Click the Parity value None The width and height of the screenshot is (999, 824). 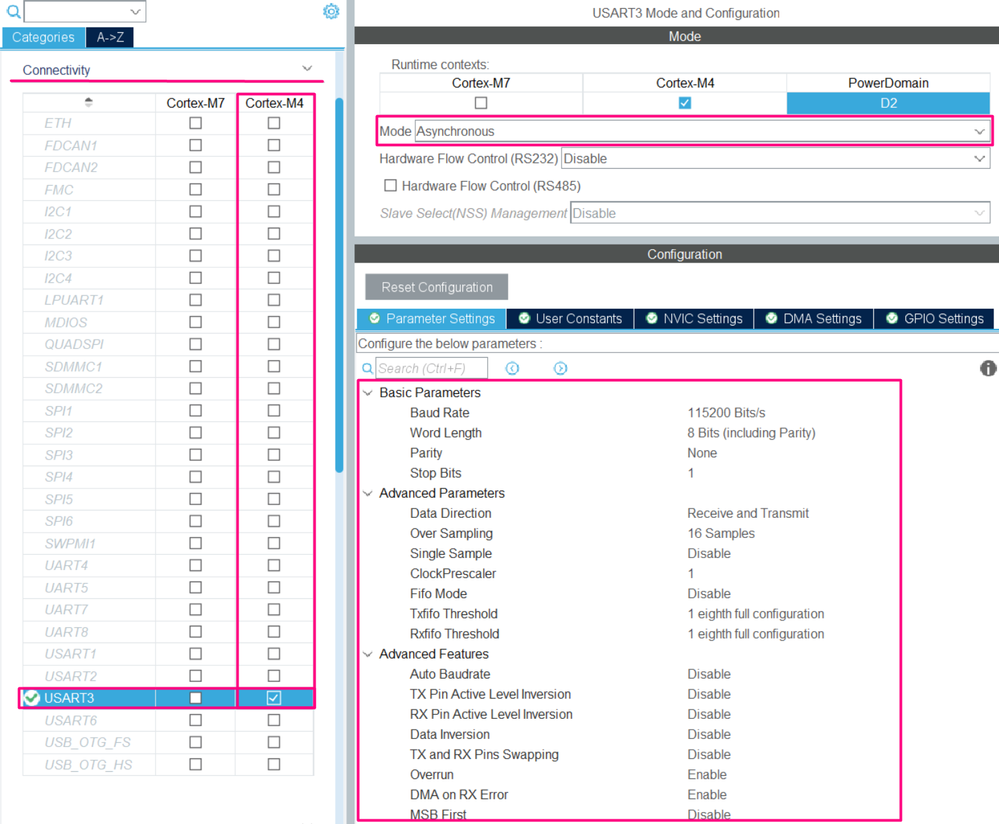[702, 453]
